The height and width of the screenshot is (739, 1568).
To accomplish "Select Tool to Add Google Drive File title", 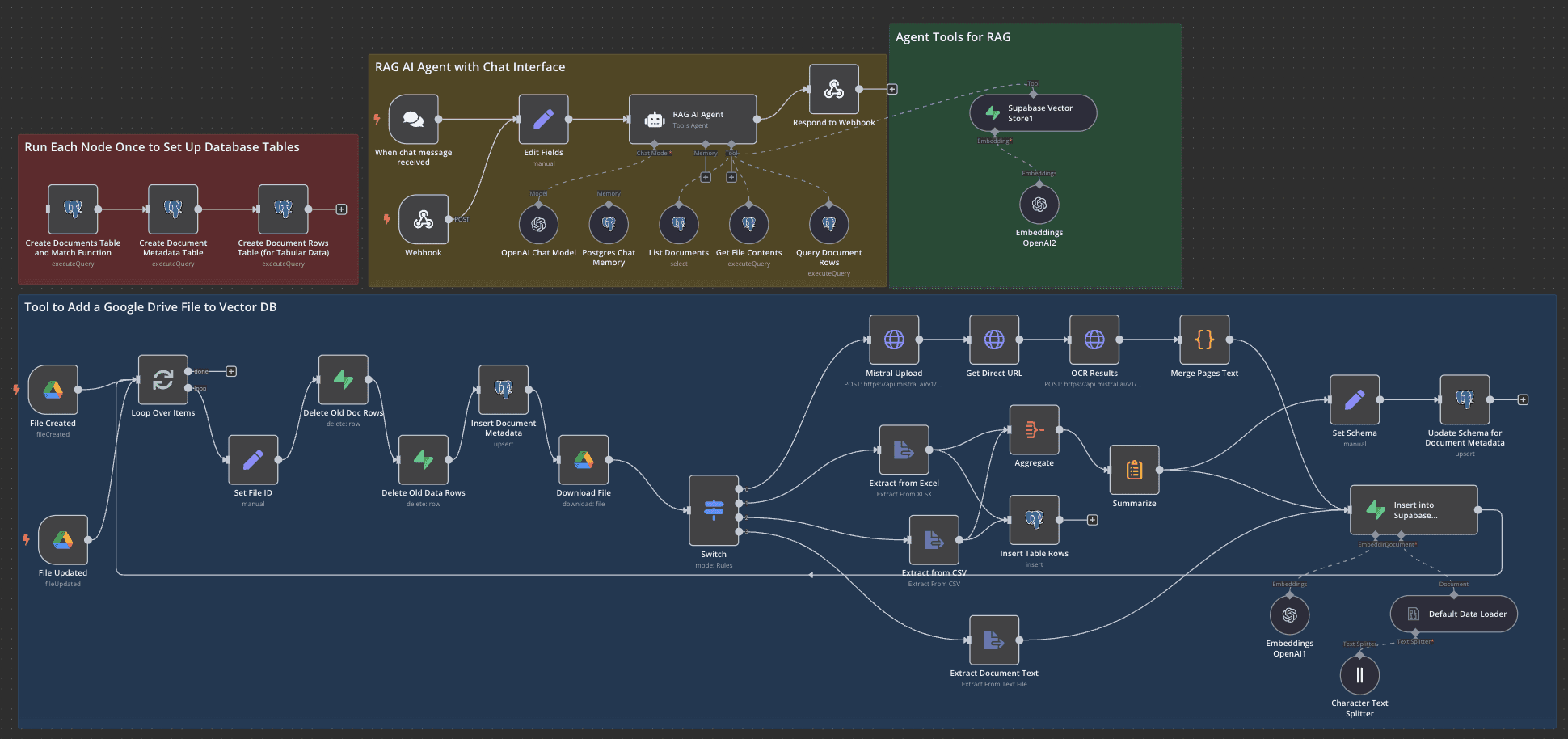I will 150,307.
